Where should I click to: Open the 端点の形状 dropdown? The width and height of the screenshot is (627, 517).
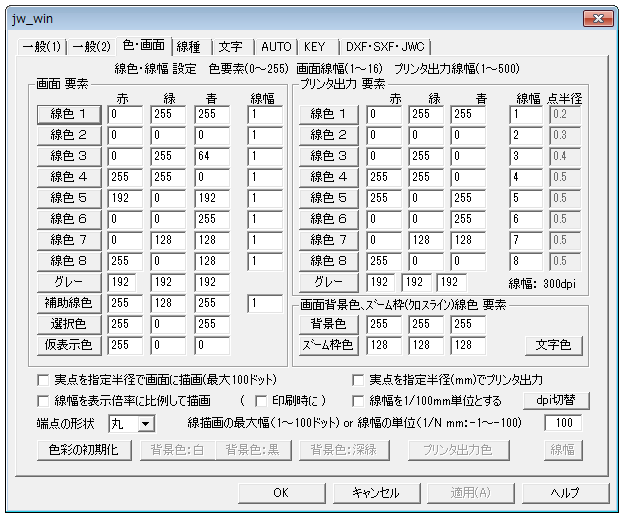(146, 423)
